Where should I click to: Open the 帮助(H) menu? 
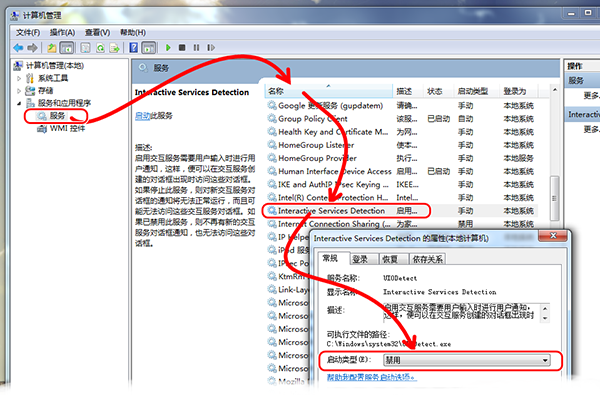(133, 33)
